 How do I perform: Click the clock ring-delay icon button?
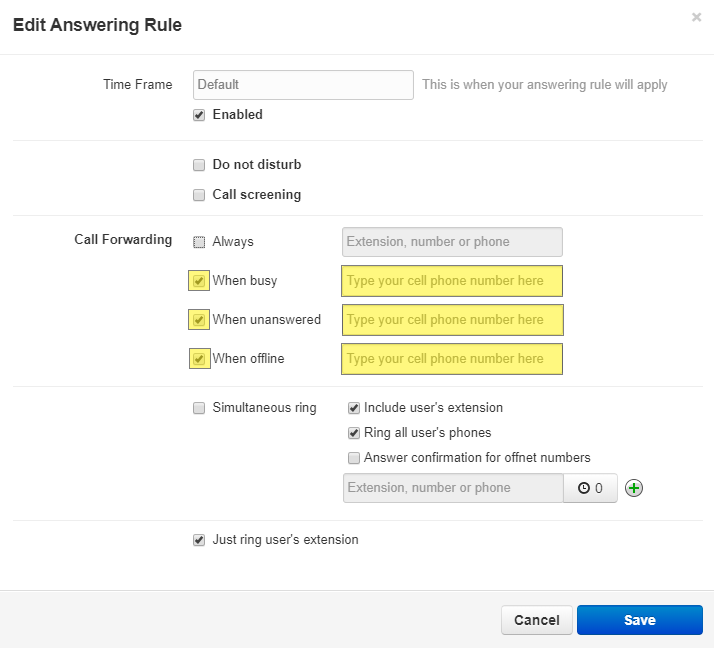(590, 488)
